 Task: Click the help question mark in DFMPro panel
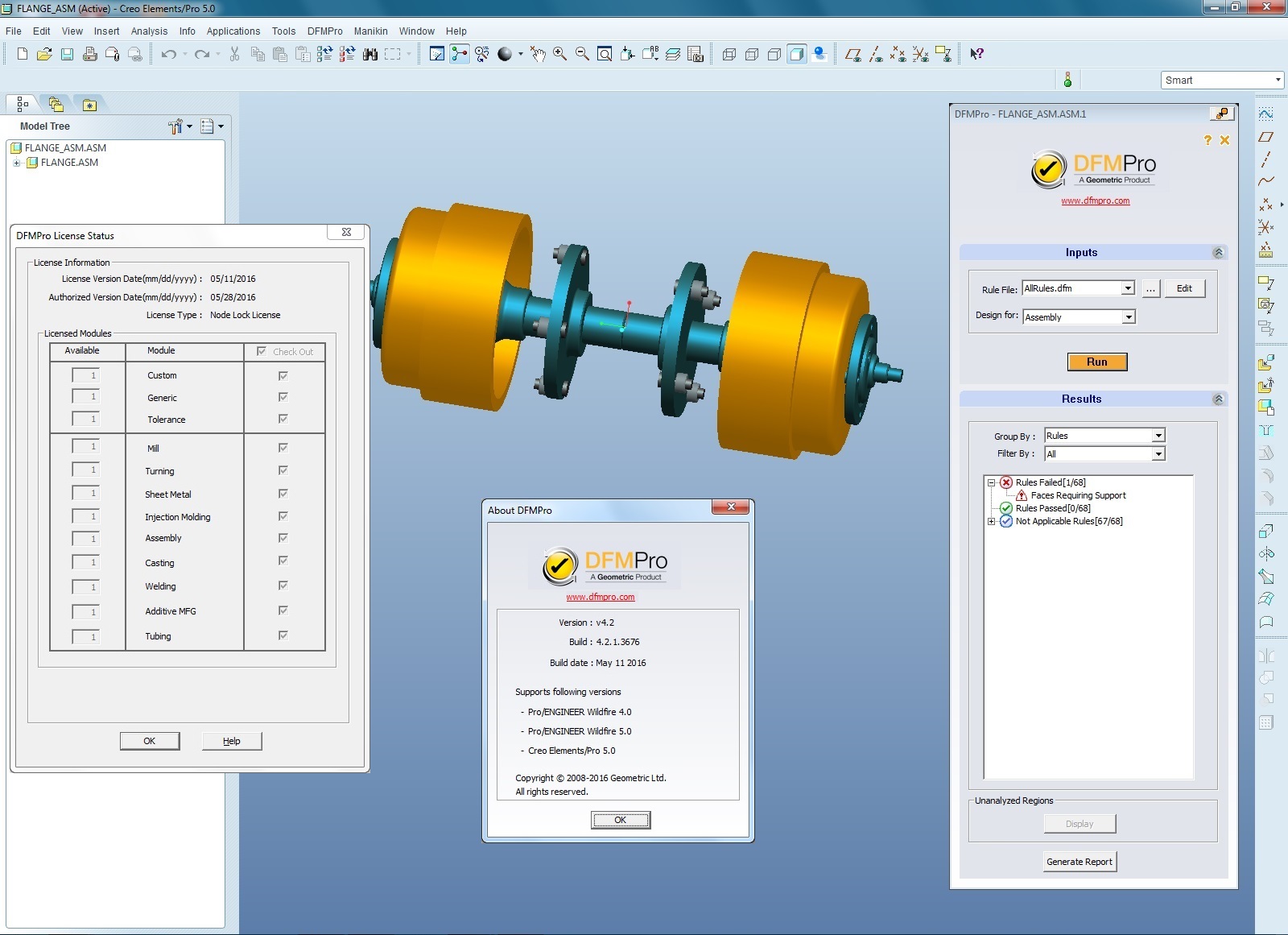(x=1207, y=140)
